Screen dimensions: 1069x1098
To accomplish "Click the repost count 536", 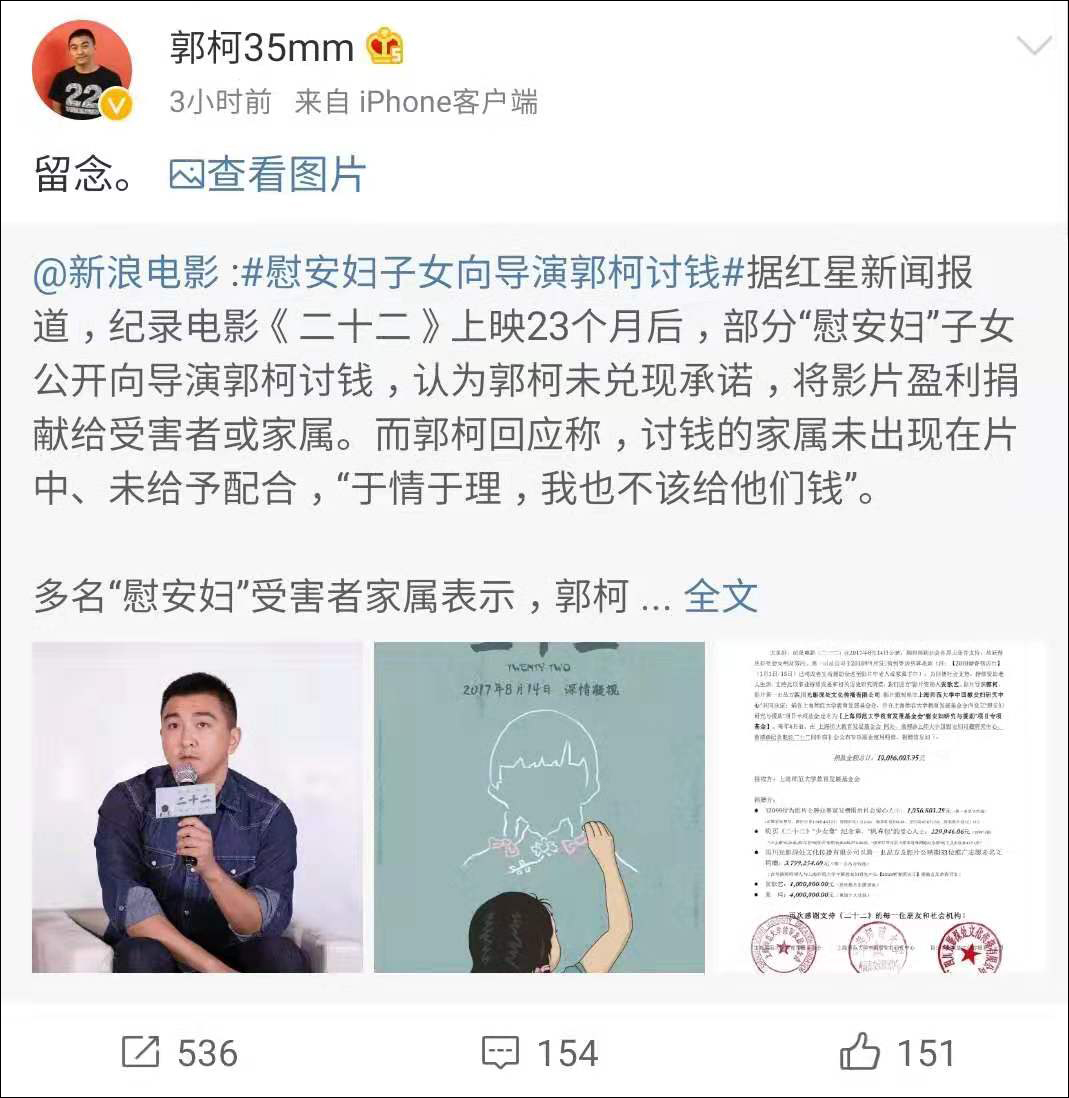I will click(207, 1053).
